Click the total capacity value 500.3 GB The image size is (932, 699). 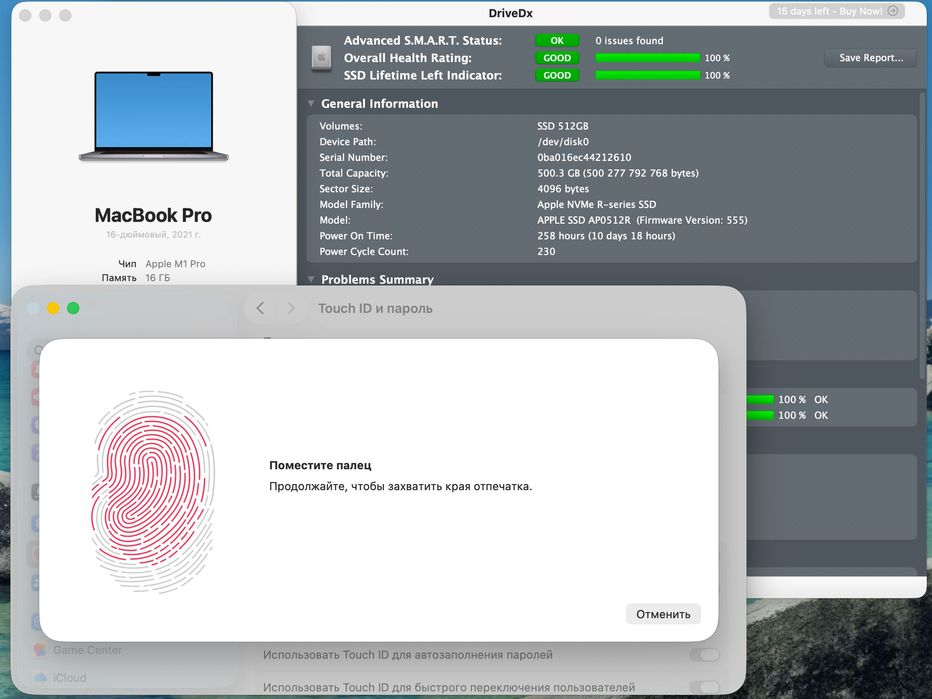coord(618,173)
